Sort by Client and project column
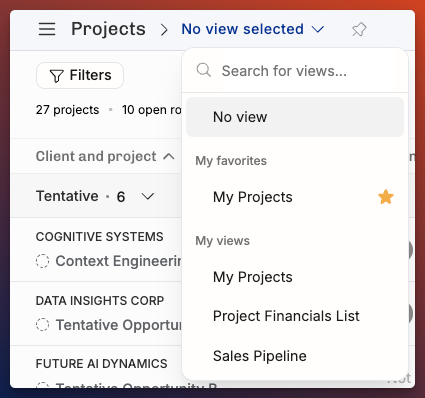 (x=105, y=156)
